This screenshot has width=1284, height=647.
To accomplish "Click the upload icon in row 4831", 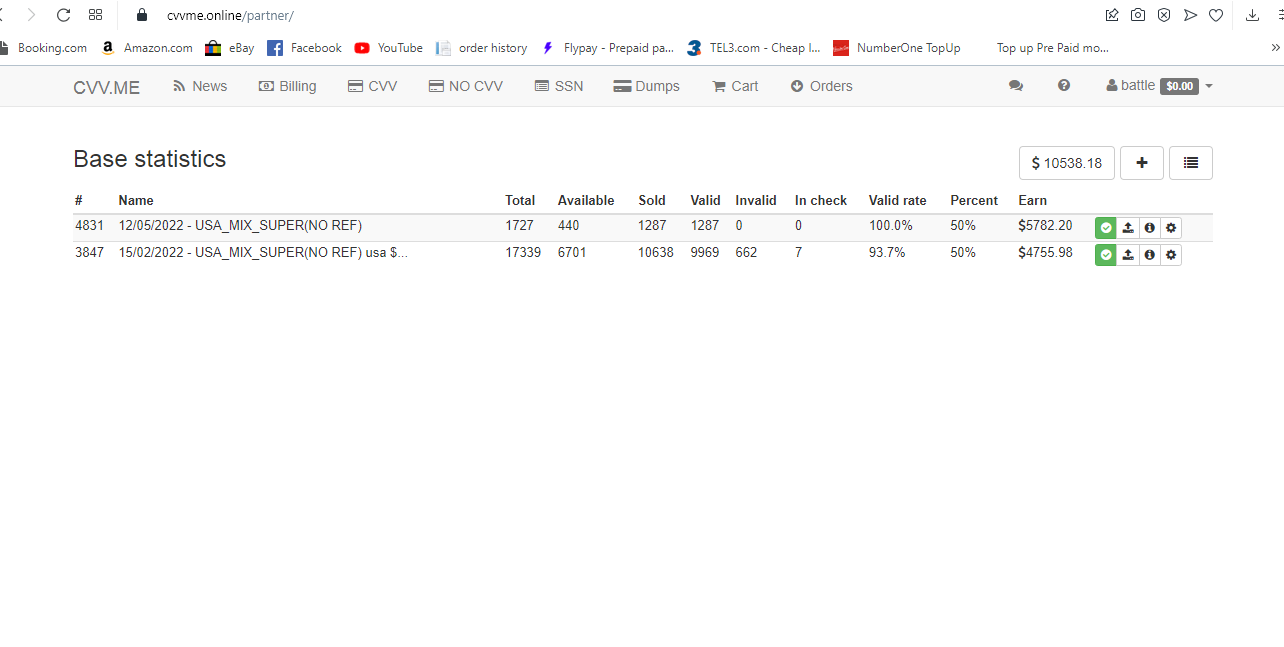I will 1128,228.
